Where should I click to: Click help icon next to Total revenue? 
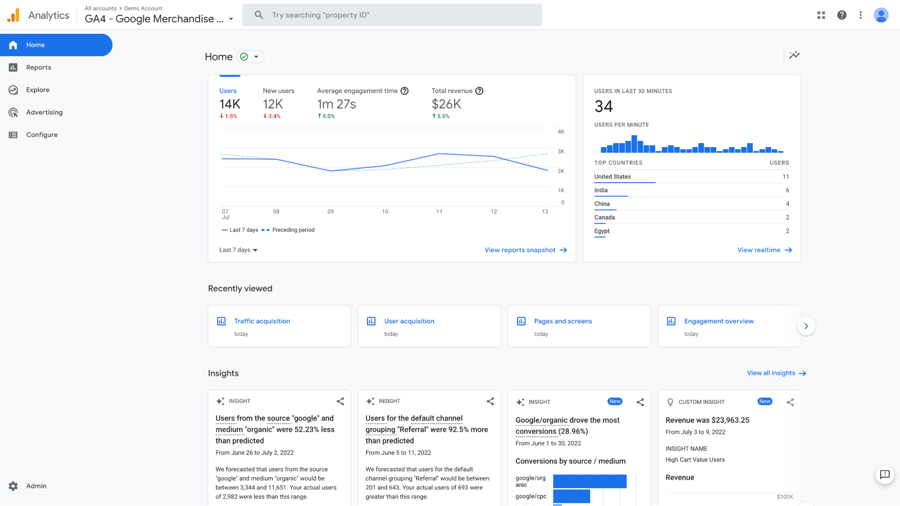pos(479,91)
